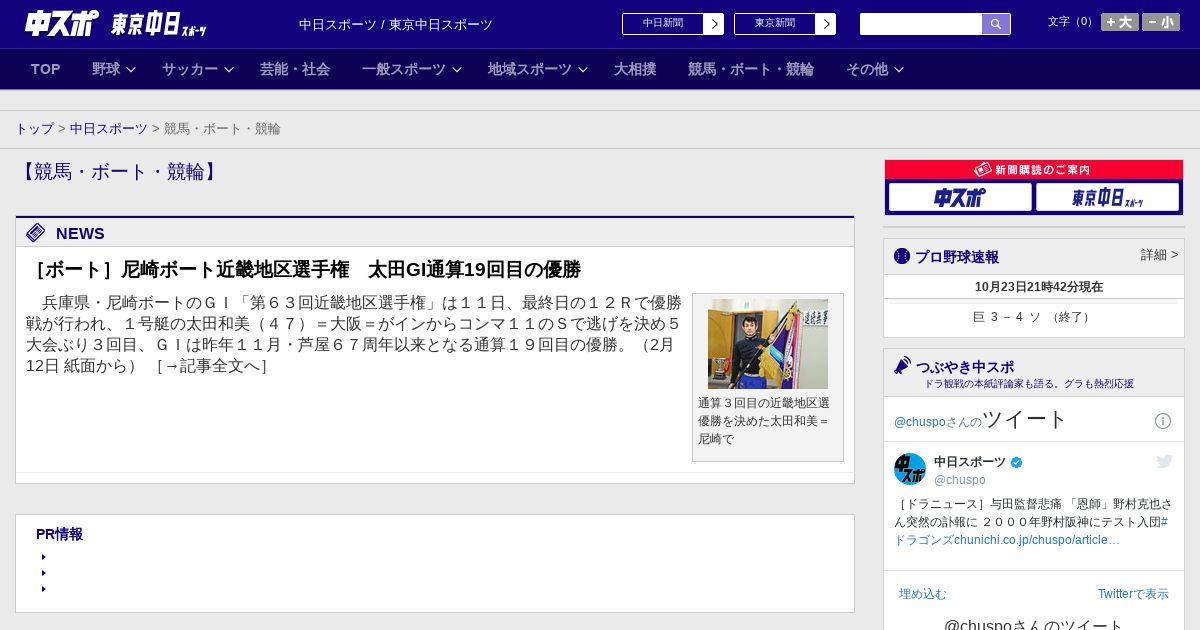
Task: Select 芸能・社会 navigation item
Action: tap(295, 69)
